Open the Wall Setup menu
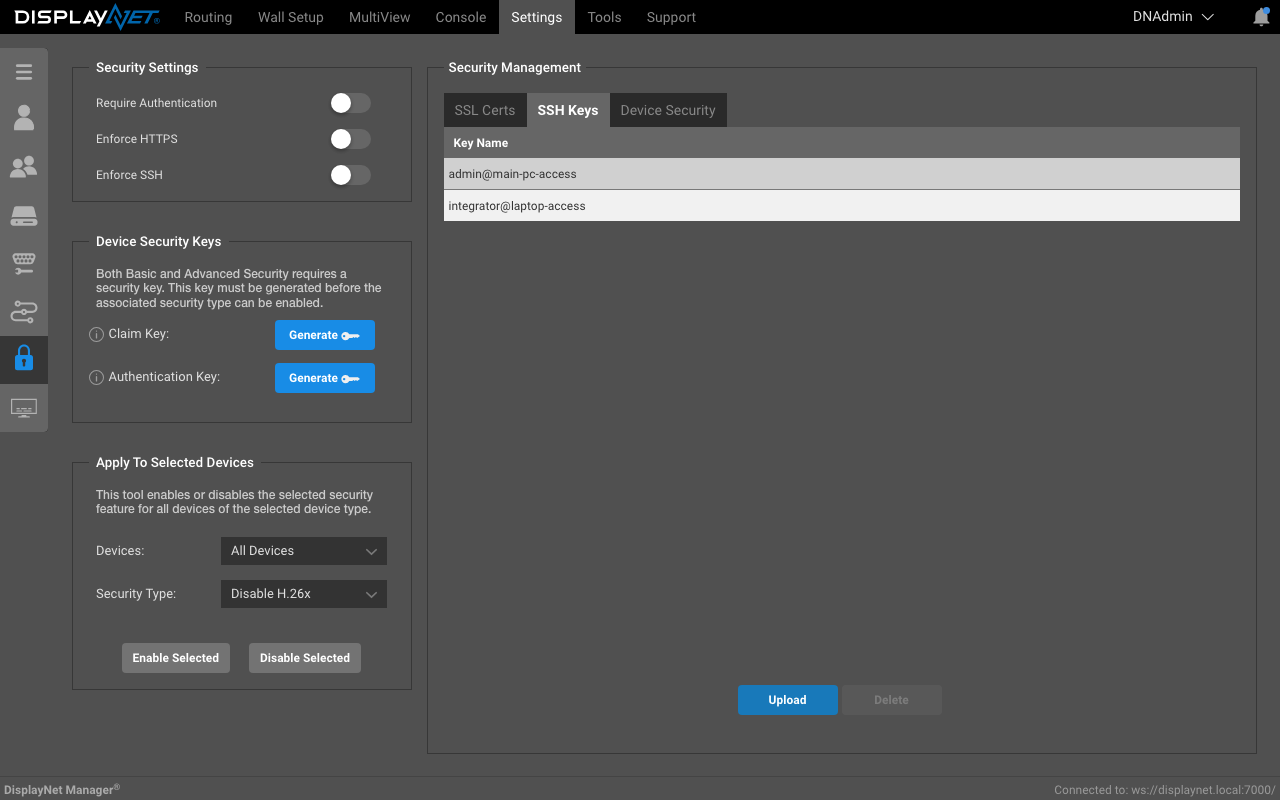Image resolution: width=1280 pixels, height=800 pixels. [x=291, y=17]
